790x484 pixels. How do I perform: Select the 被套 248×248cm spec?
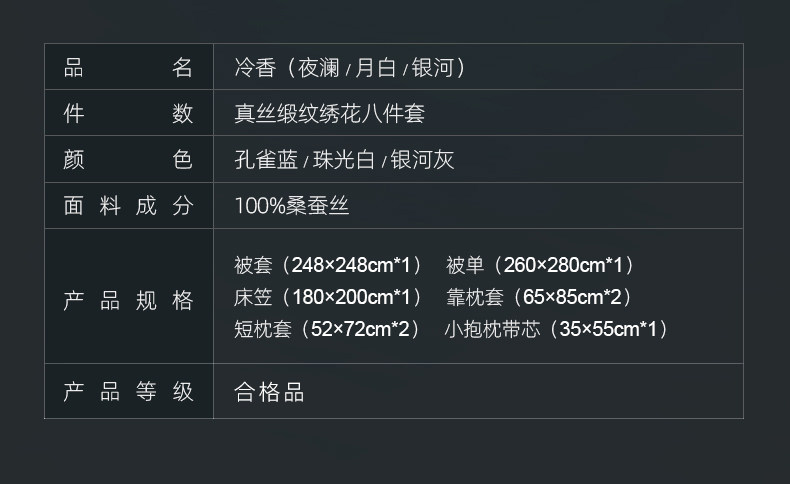pyautogui.click(x=329, y=265)
